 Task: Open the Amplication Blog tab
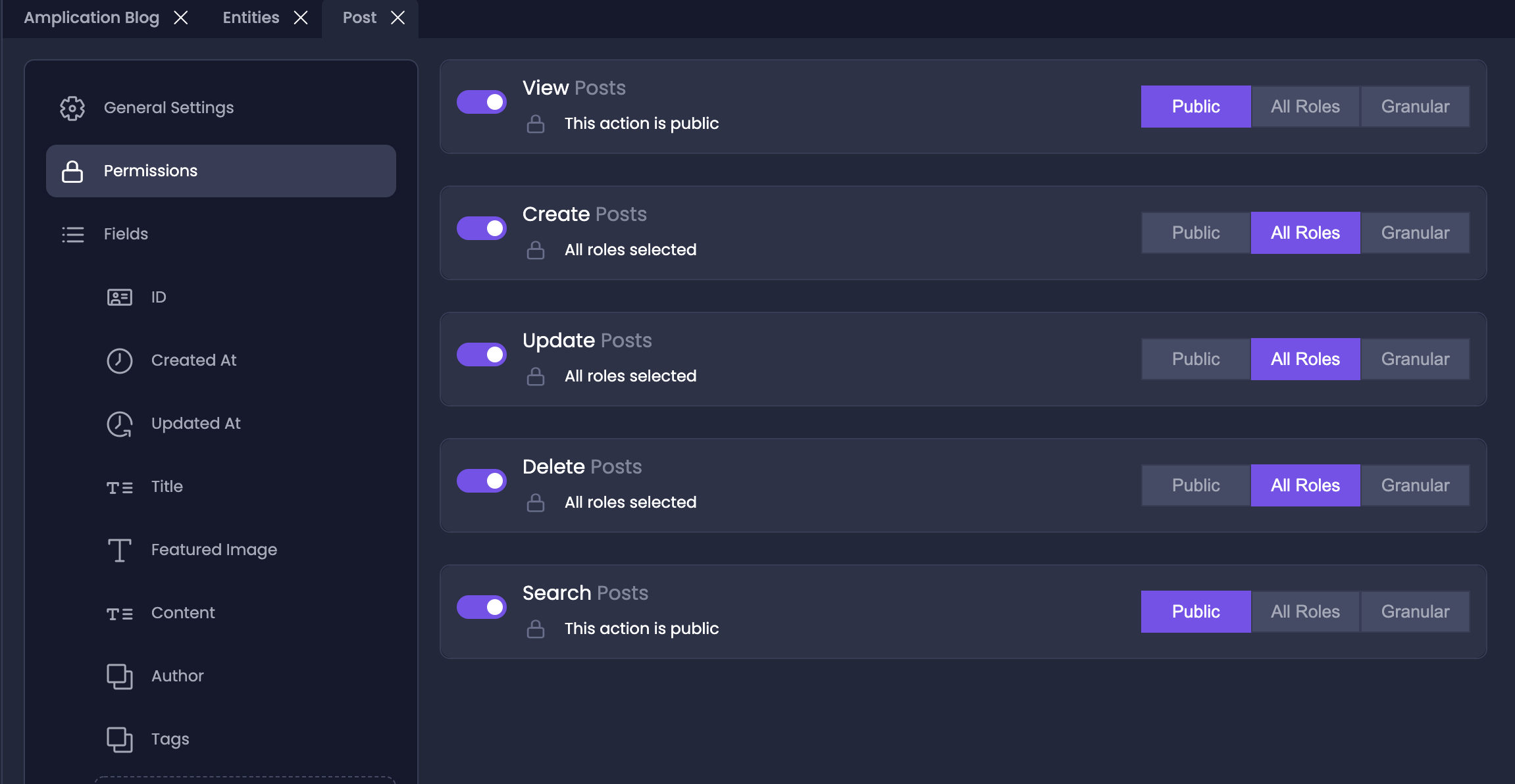point(91,18)
